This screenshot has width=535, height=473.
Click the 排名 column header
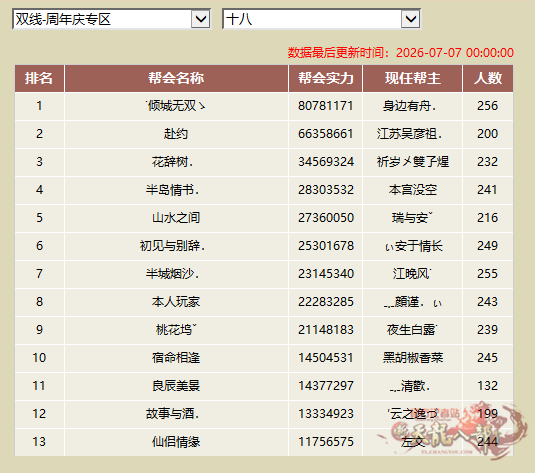click(x=39, y=78)
